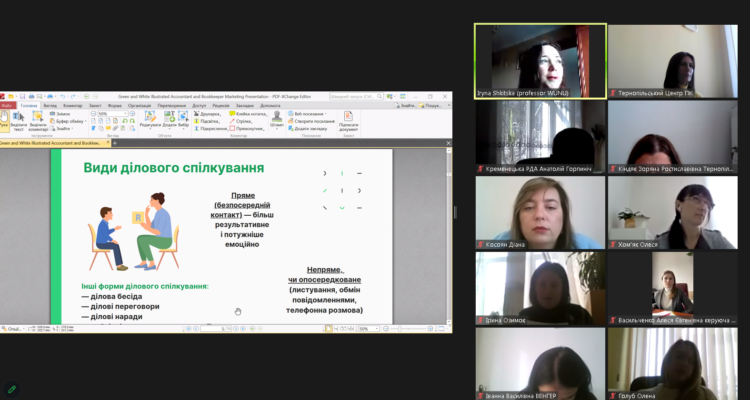Open the File (Файл) menu
The height and width of the screenshot is (400, 750).
point(7,105)
